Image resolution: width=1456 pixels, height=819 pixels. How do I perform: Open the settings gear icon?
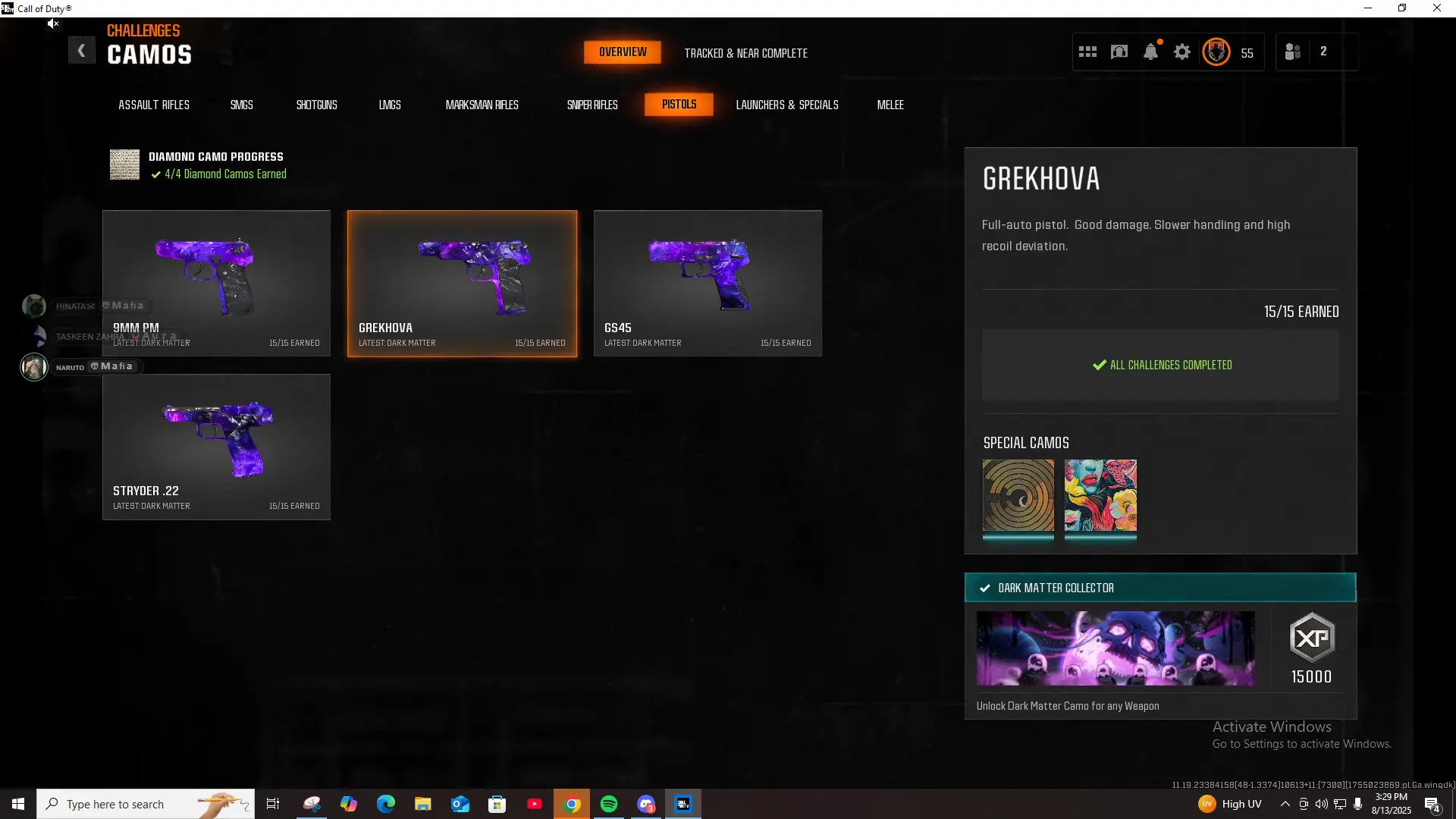coord(1181,52)
